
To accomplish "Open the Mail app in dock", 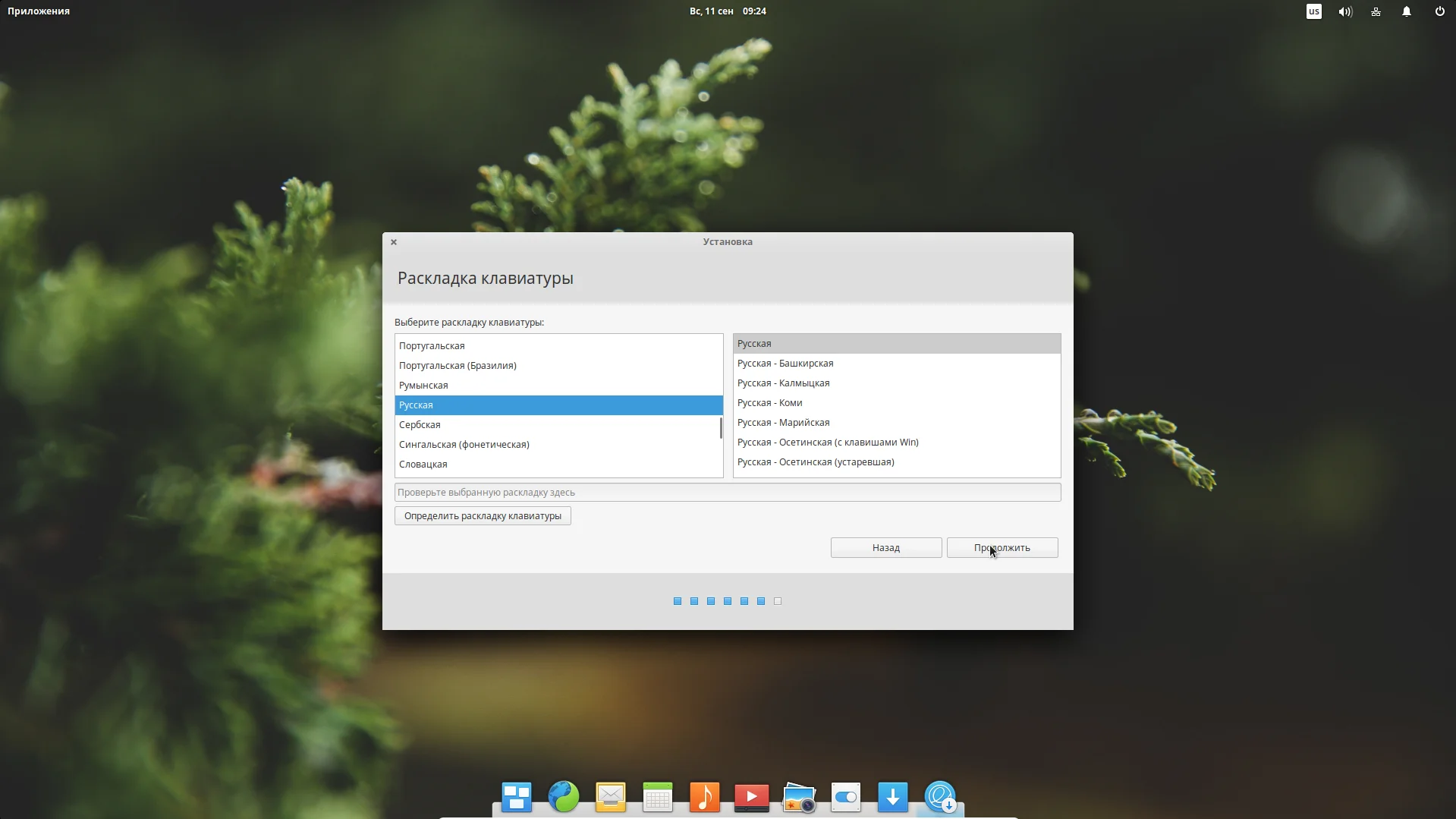I will [611, 797].
